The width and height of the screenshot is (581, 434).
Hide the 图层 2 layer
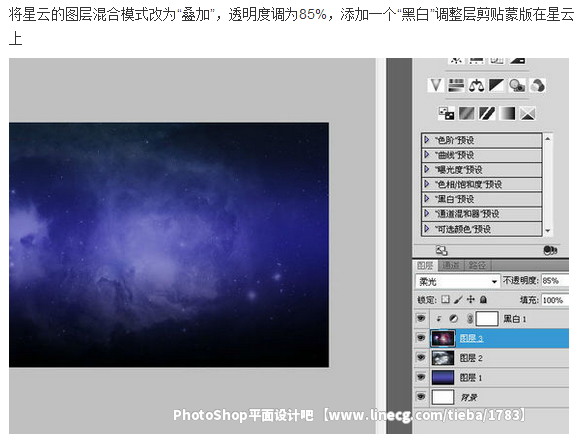tap(421, 357)
